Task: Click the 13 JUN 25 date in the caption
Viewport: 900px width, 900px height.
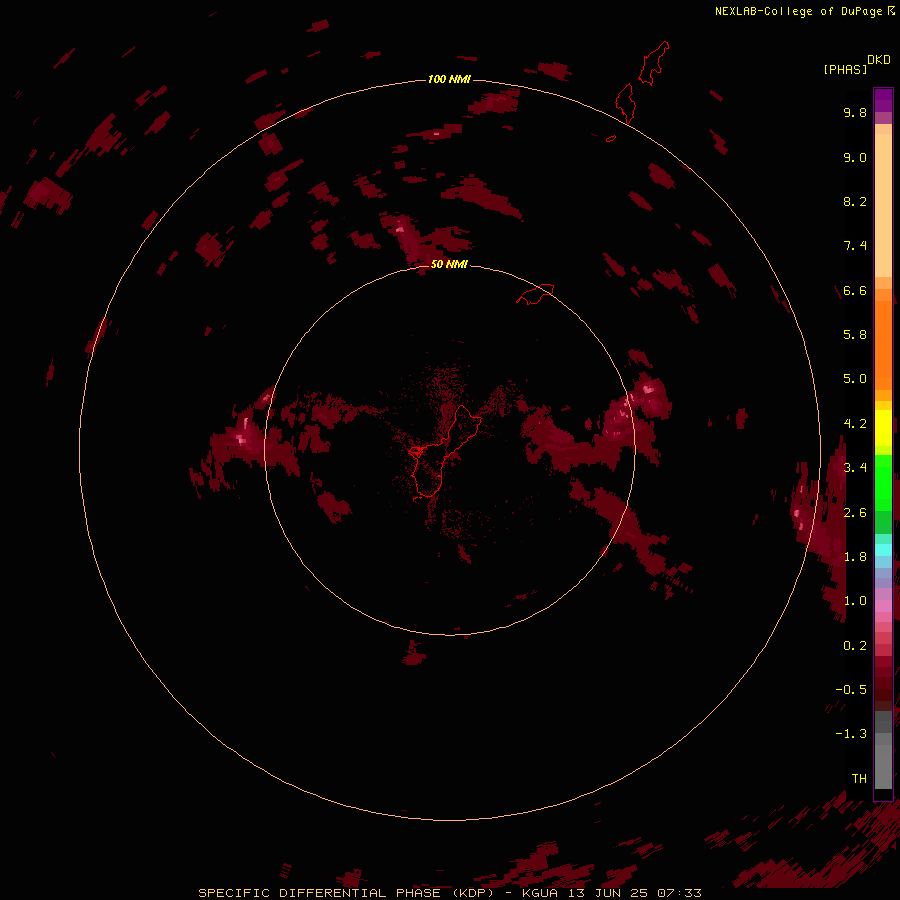Action: pos(610,893)
